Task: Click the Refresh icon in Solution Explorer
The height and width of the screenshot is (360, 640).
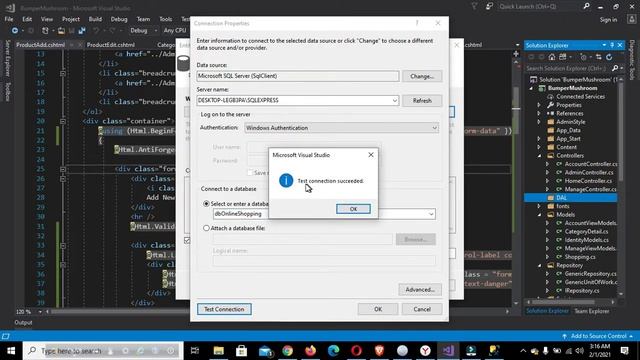Action: (609, 57)
